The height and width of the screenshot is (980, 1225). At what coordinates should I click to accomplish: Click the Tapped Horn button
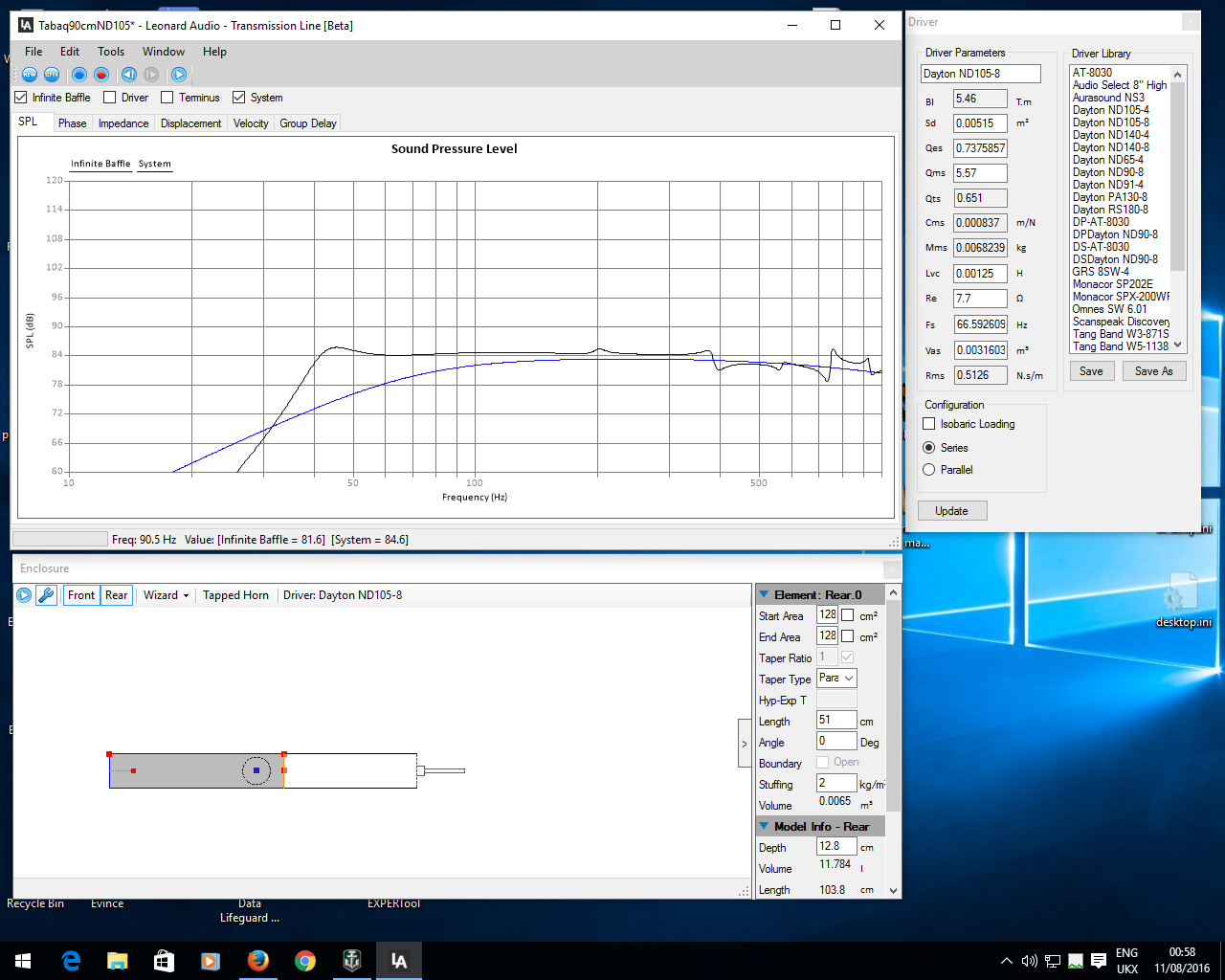[x=235, y=595]
